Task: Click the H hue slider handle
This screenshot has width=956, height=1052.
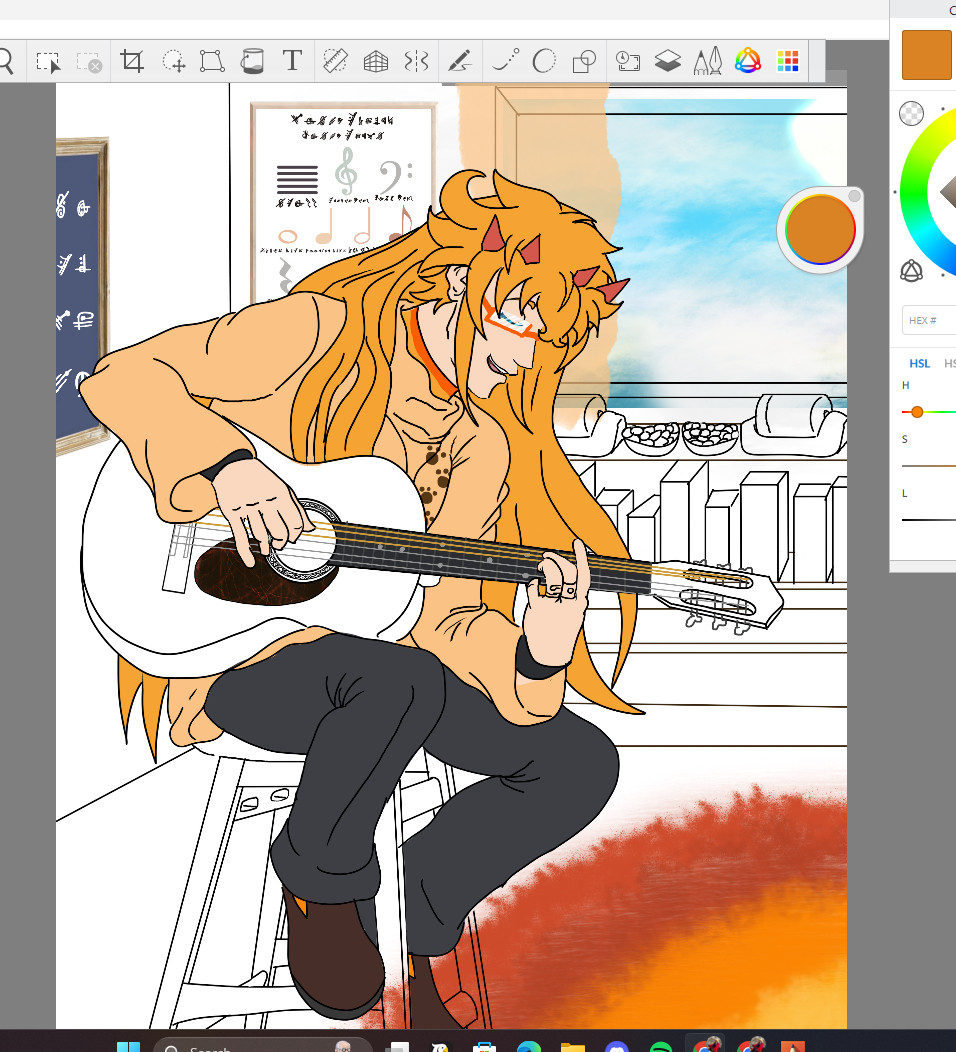Action: pos(917,412)
